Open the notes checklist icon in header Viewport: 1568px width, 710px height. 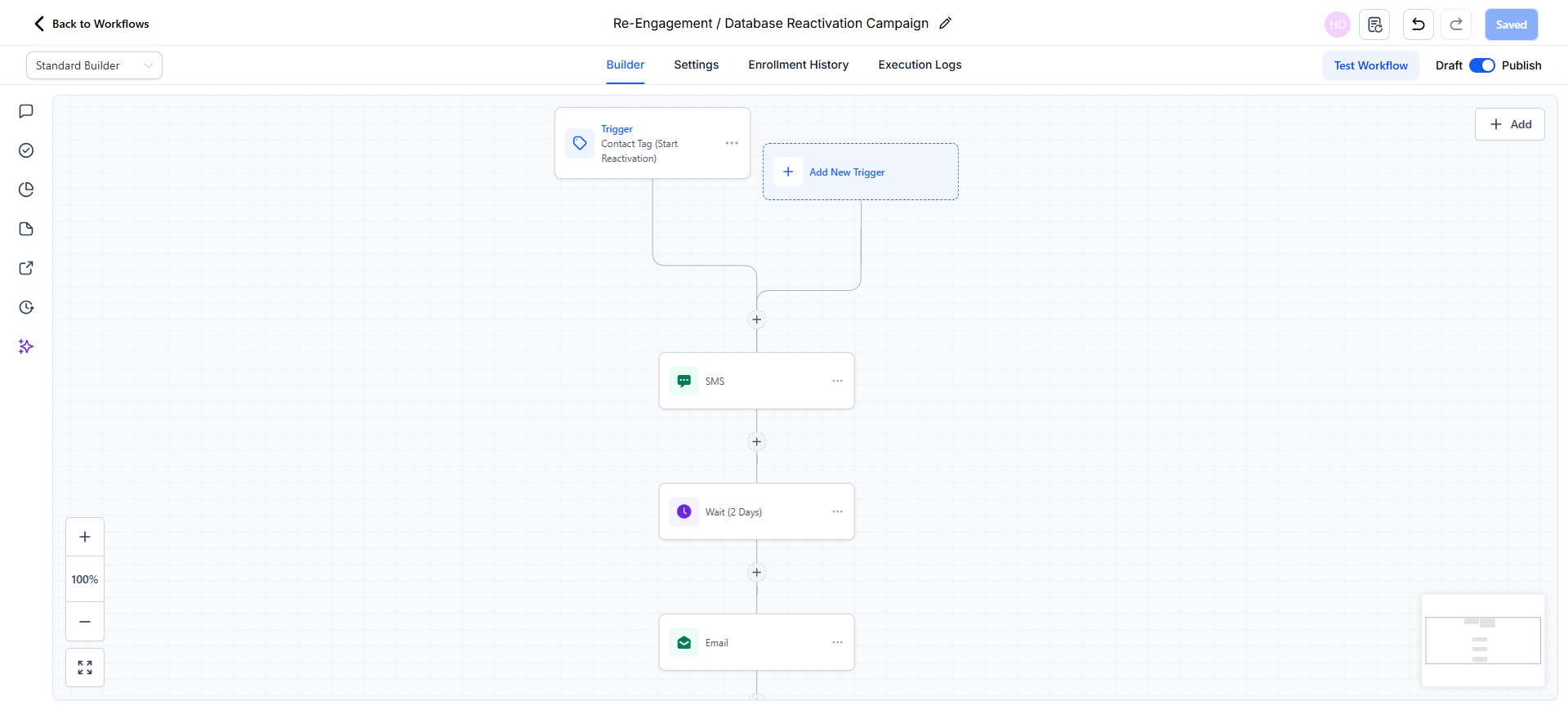1374,25
